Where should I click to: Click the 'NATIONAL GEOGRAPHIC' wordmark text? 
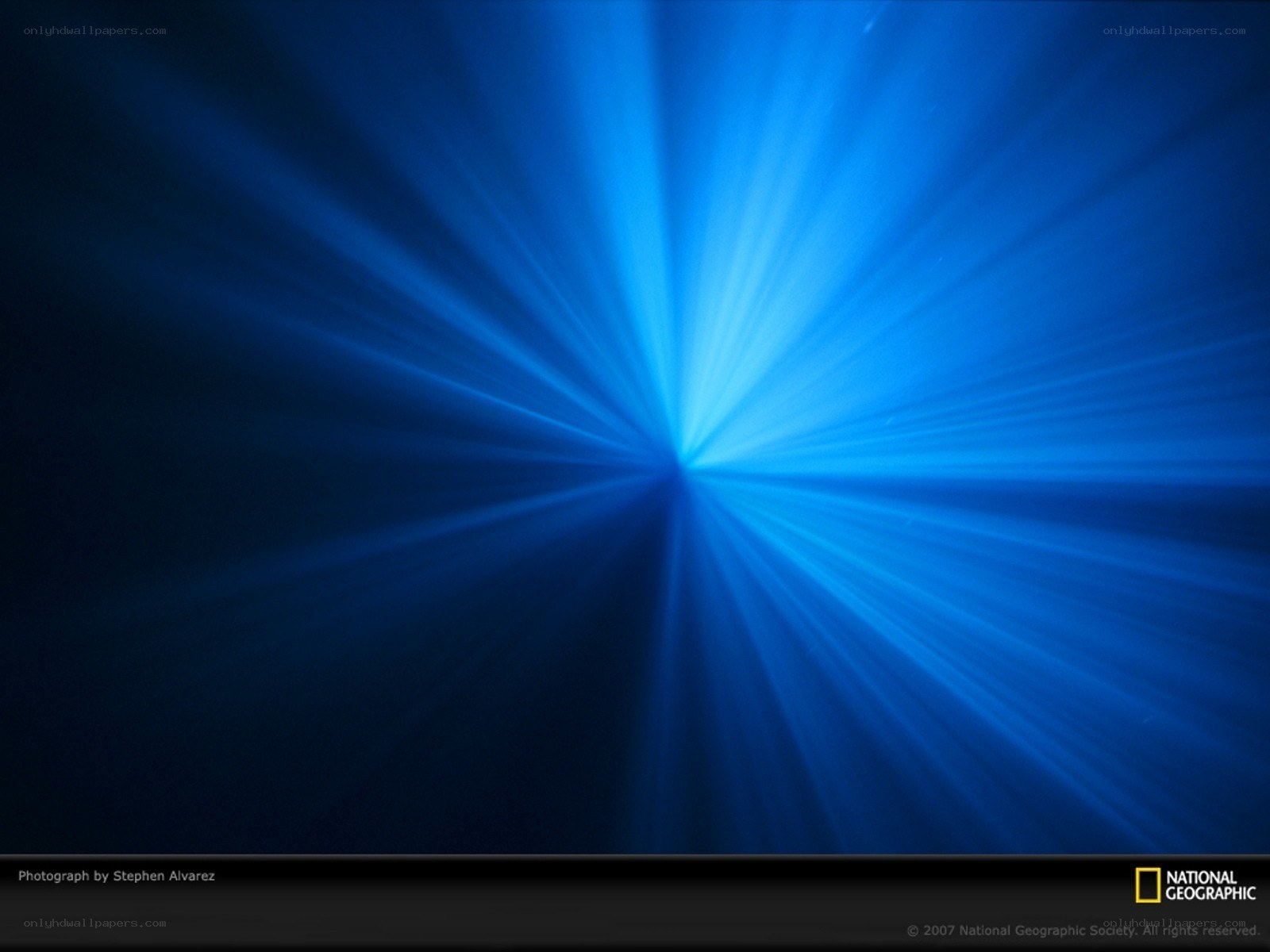click(x=1210, y=885)
